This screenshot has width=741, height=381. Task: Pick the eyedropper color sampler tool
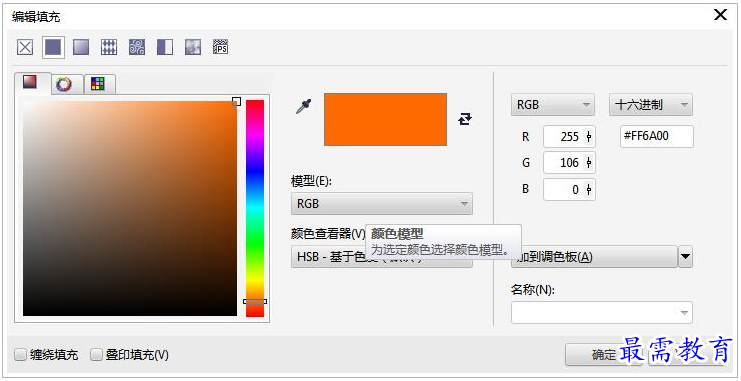coord(303,107)
